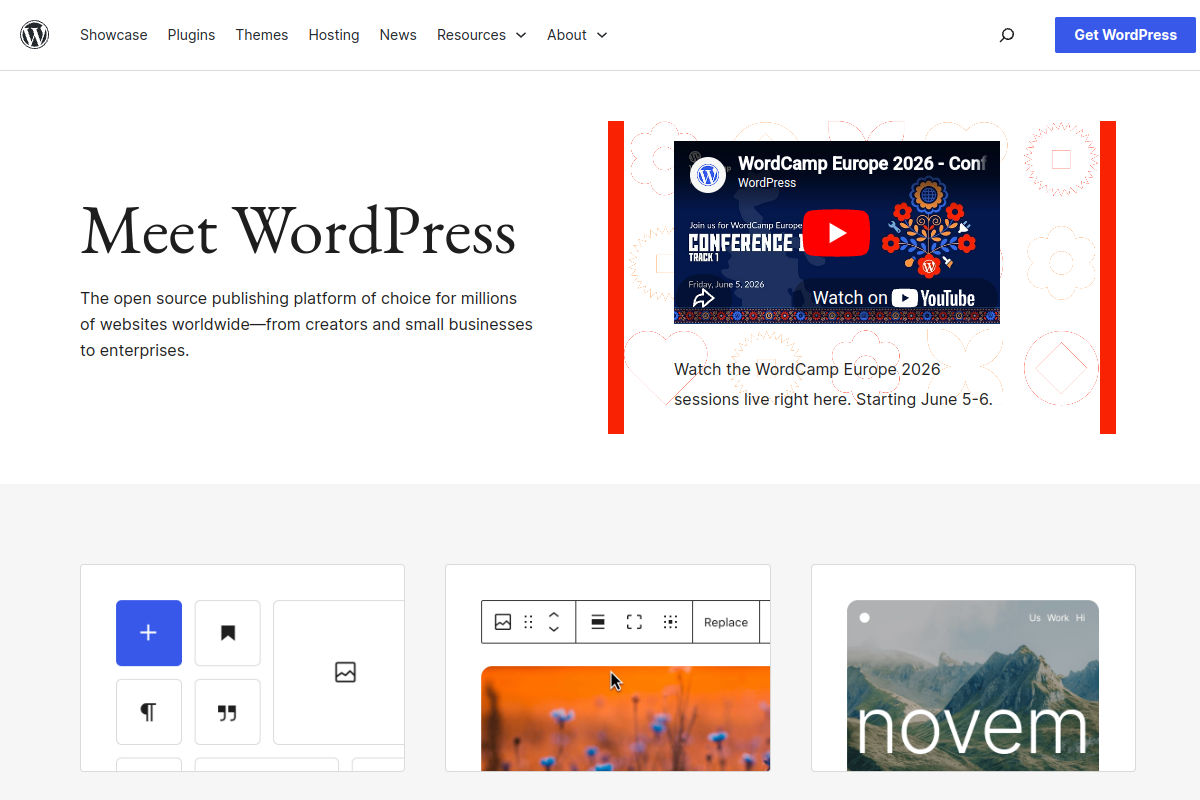Click the text 'Watch the WordCamp Europe 2026'
The width and height of the screenshot is (1200, 800).
pyautogui.click(x=807, y=369)
